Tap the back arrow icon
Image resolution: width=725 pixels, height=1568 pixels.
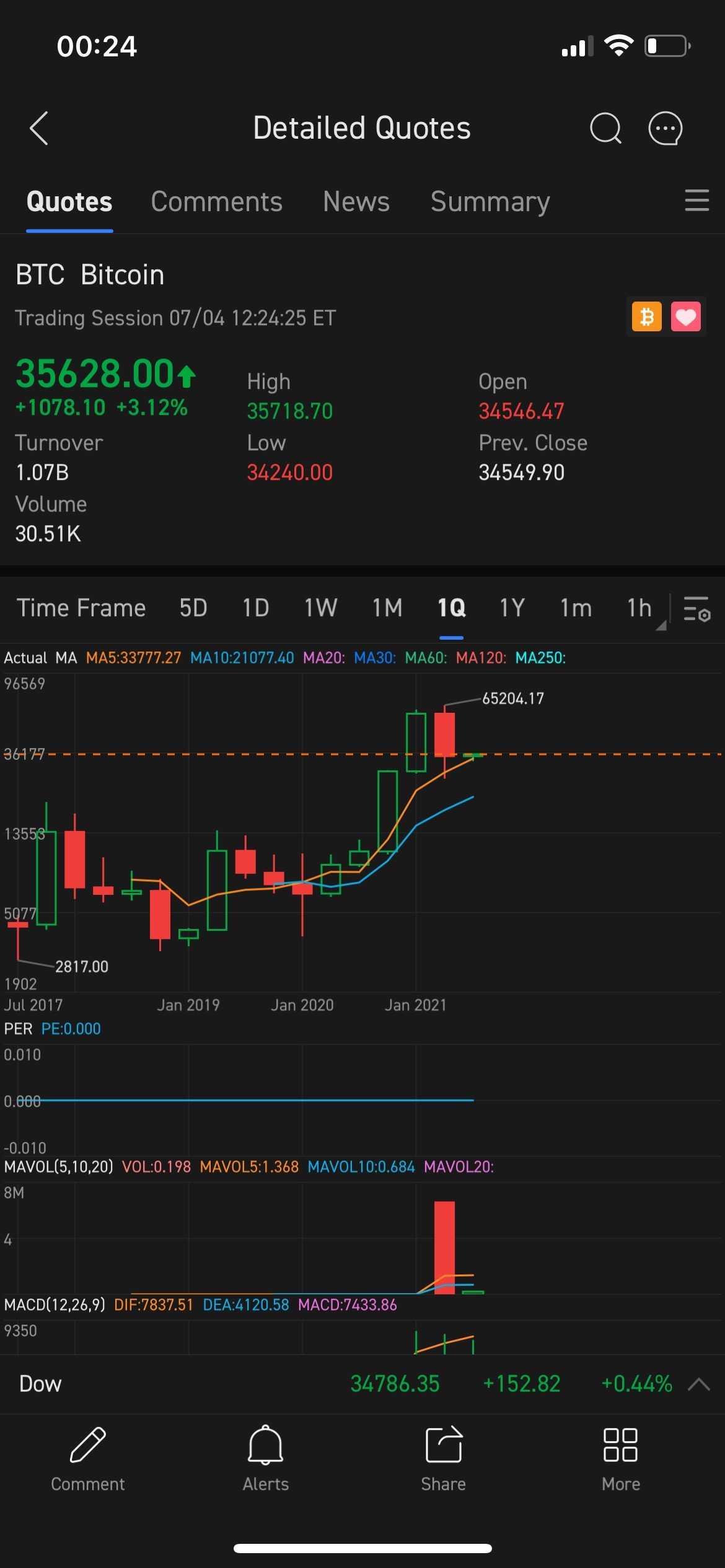pos(39,129)
